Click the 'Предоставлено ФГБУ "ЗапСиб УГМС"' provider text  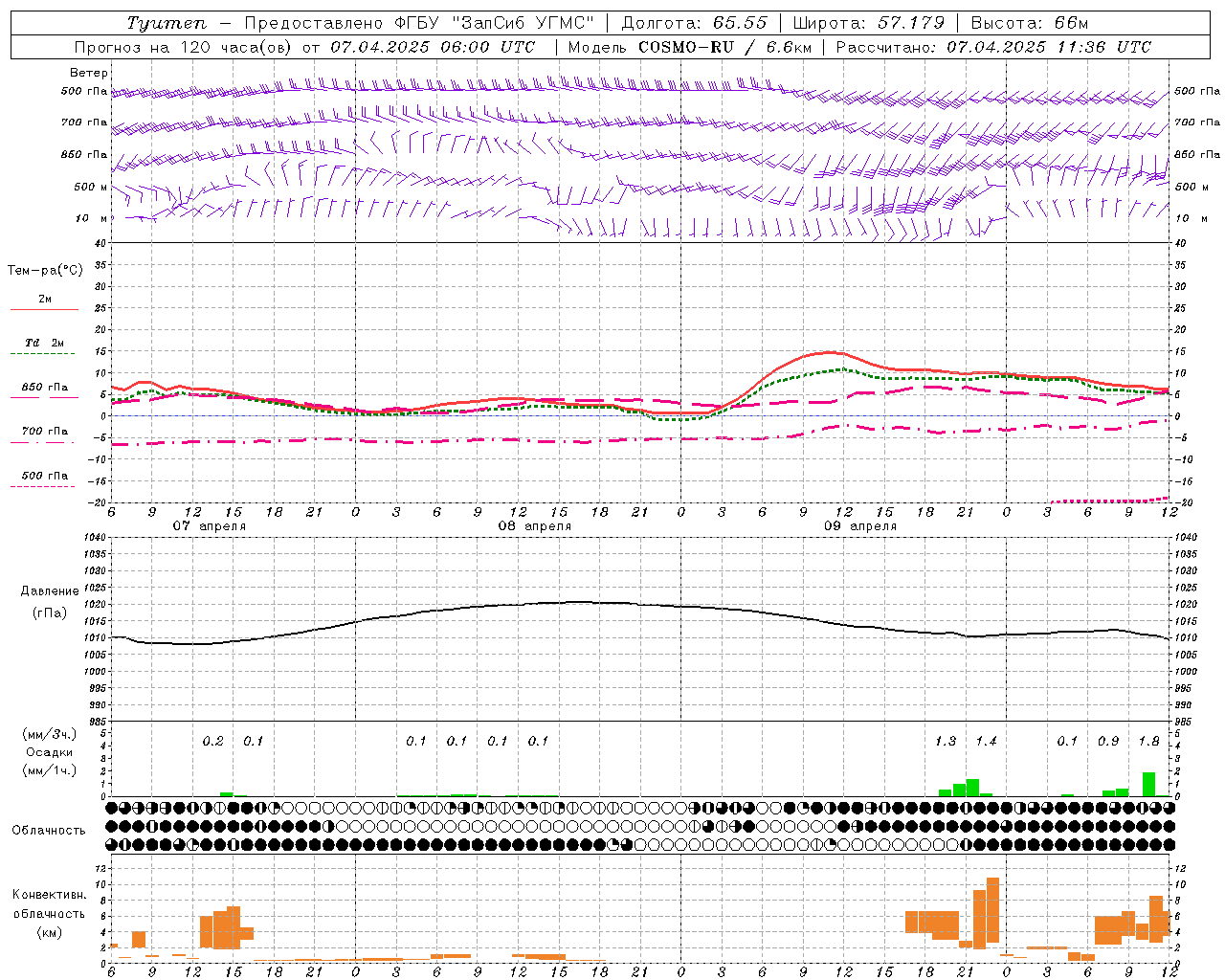click(x=419, y=23)
